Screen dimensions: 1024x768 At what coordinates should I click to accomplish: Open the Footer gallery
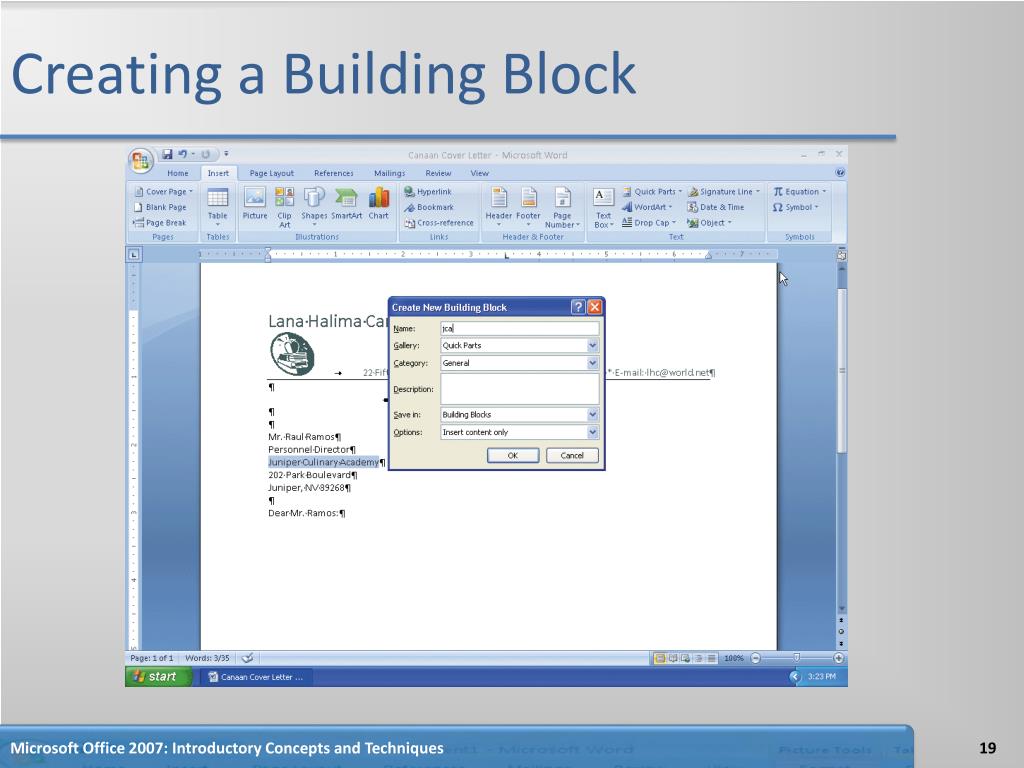coord(528,206)
